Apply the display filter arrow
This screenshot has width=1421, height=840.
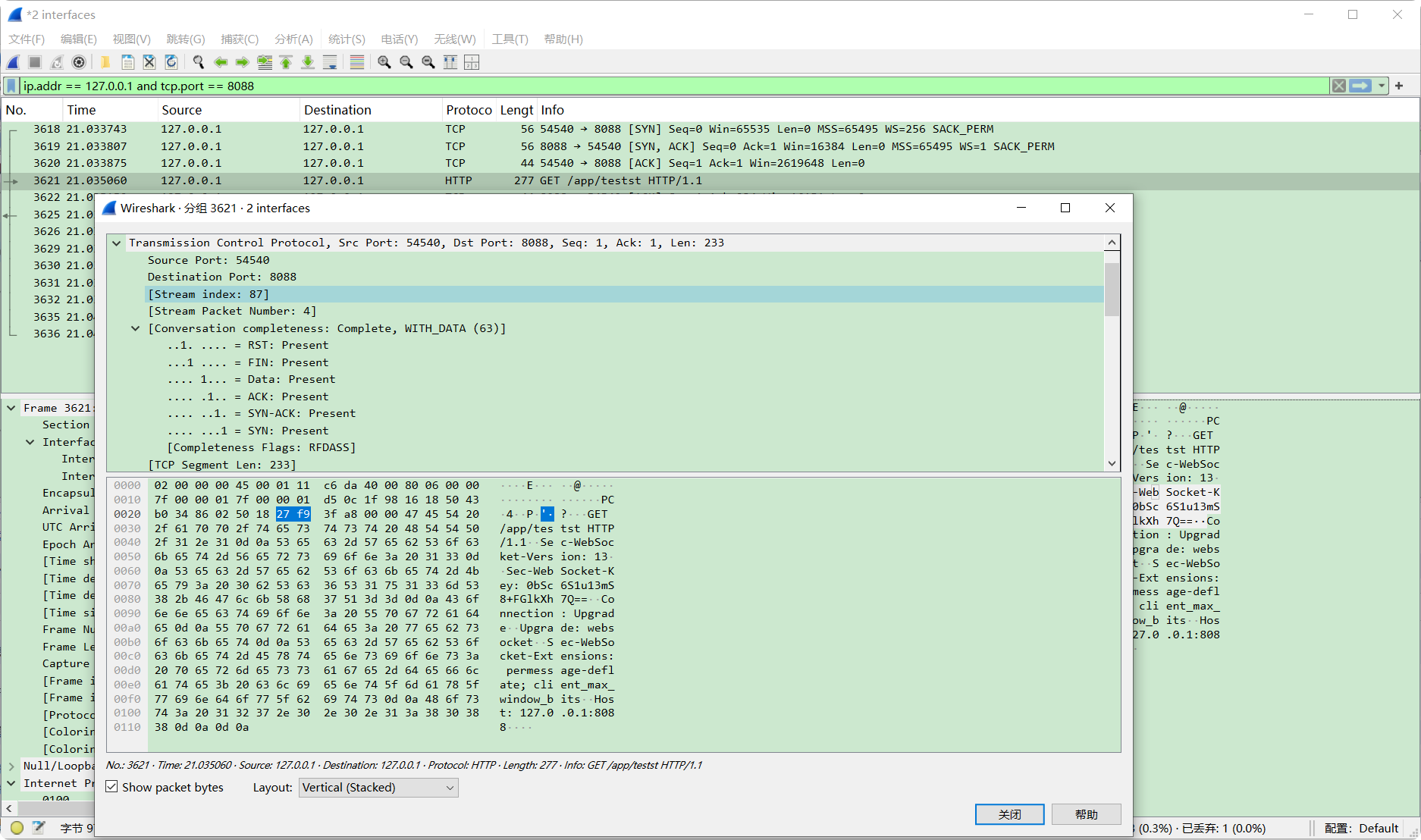pos(1360,86)
